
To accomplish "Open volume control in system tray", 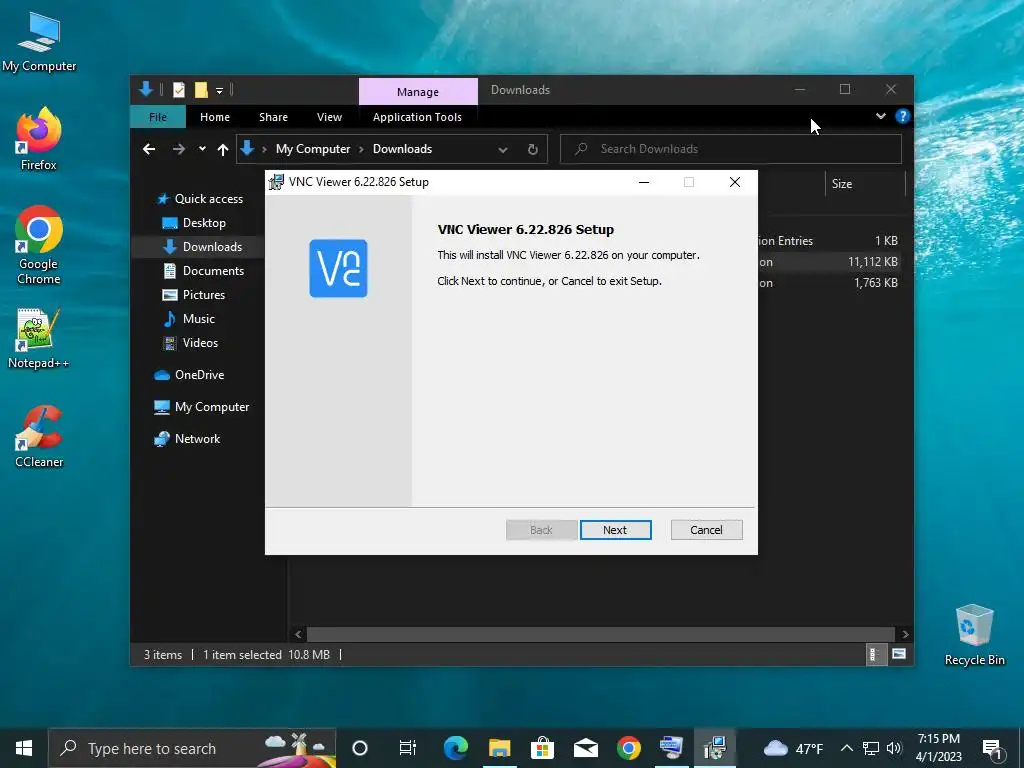I will point(894,748).
